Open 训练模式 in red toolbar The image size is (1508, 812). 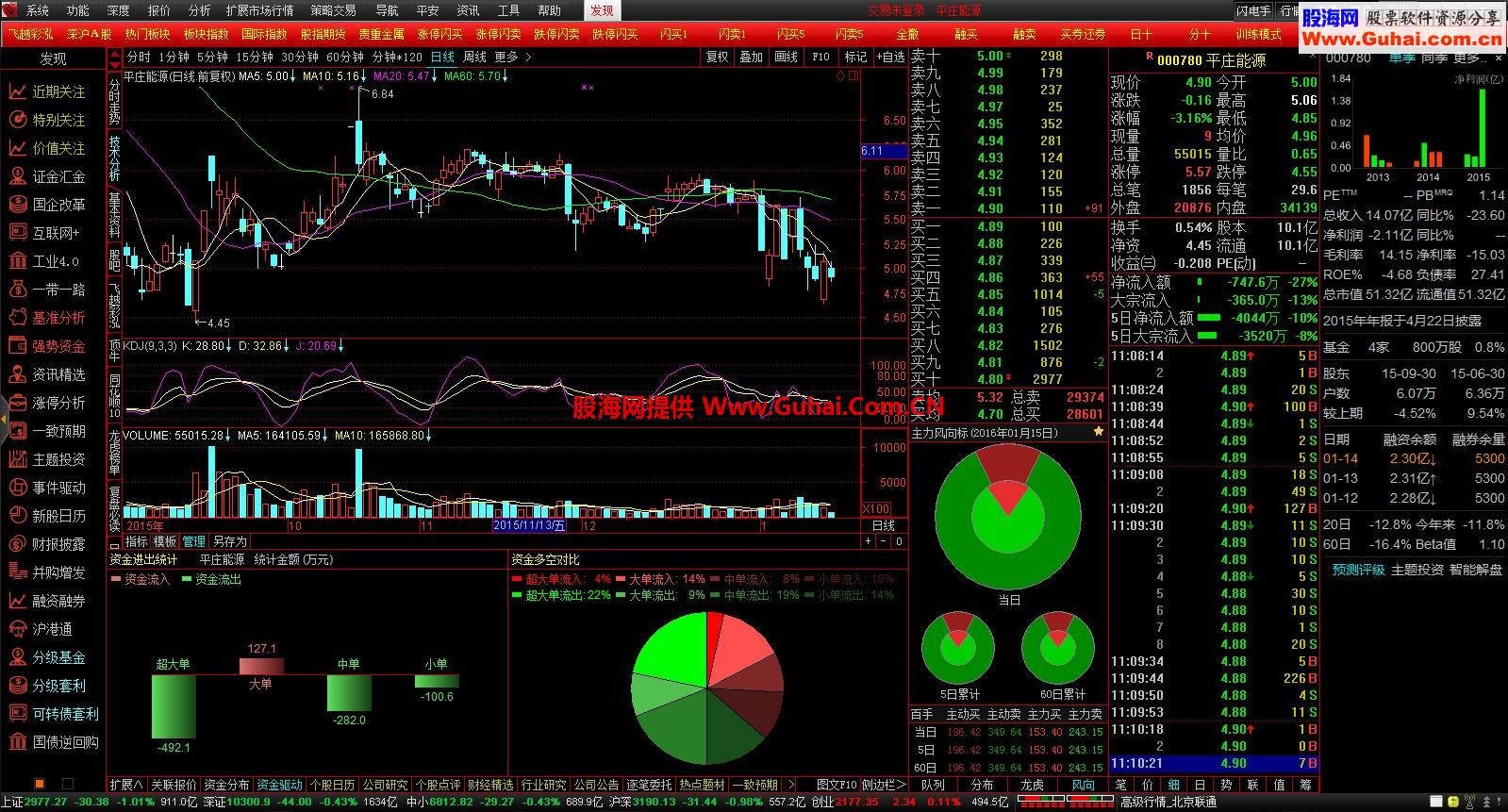coord(1259,34)
